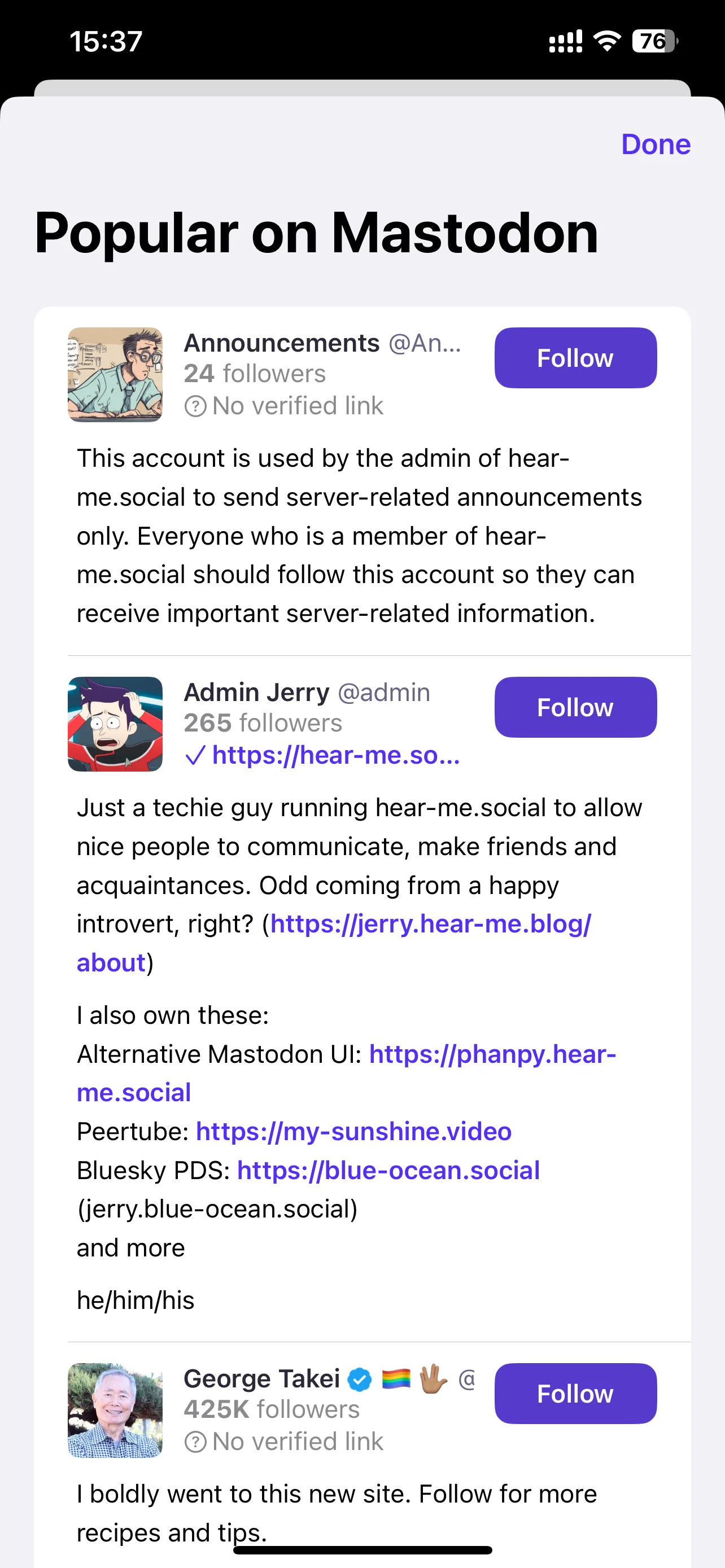Open the jerry.hear-me.blog/about link
Screen dimensions: 725x1568
click(334, 943)
